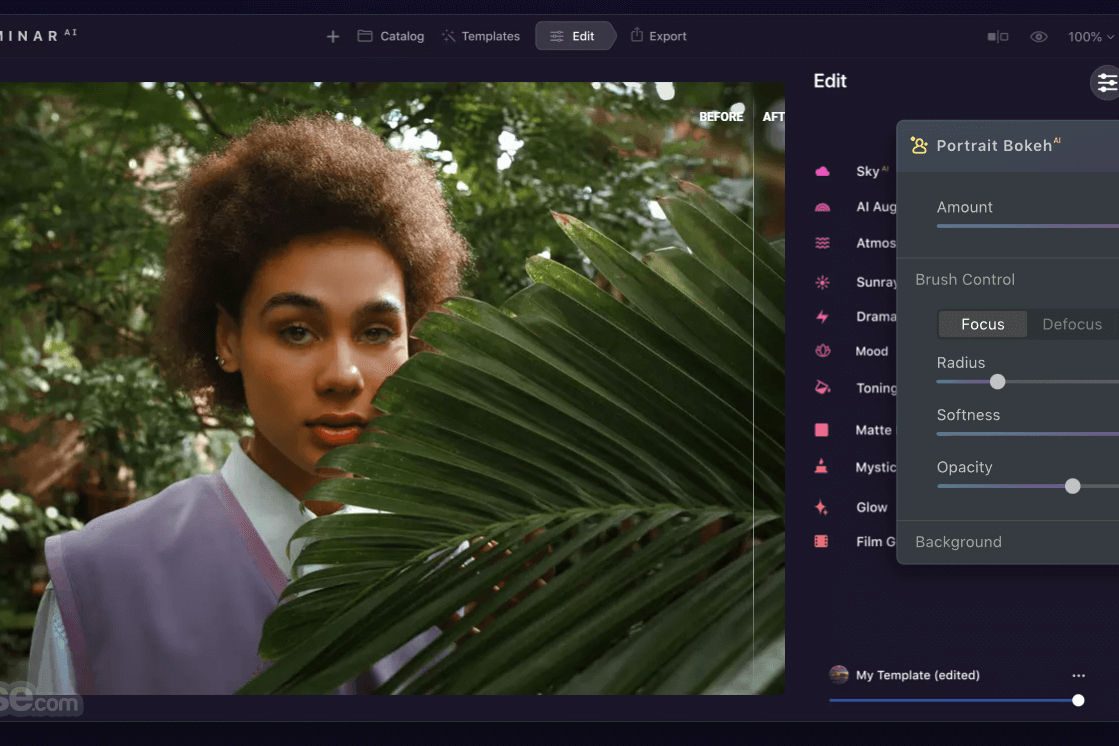This screenshot has height=746, width=1119.
Task: Enable the Focus brush mode
Action: [982, 324]
